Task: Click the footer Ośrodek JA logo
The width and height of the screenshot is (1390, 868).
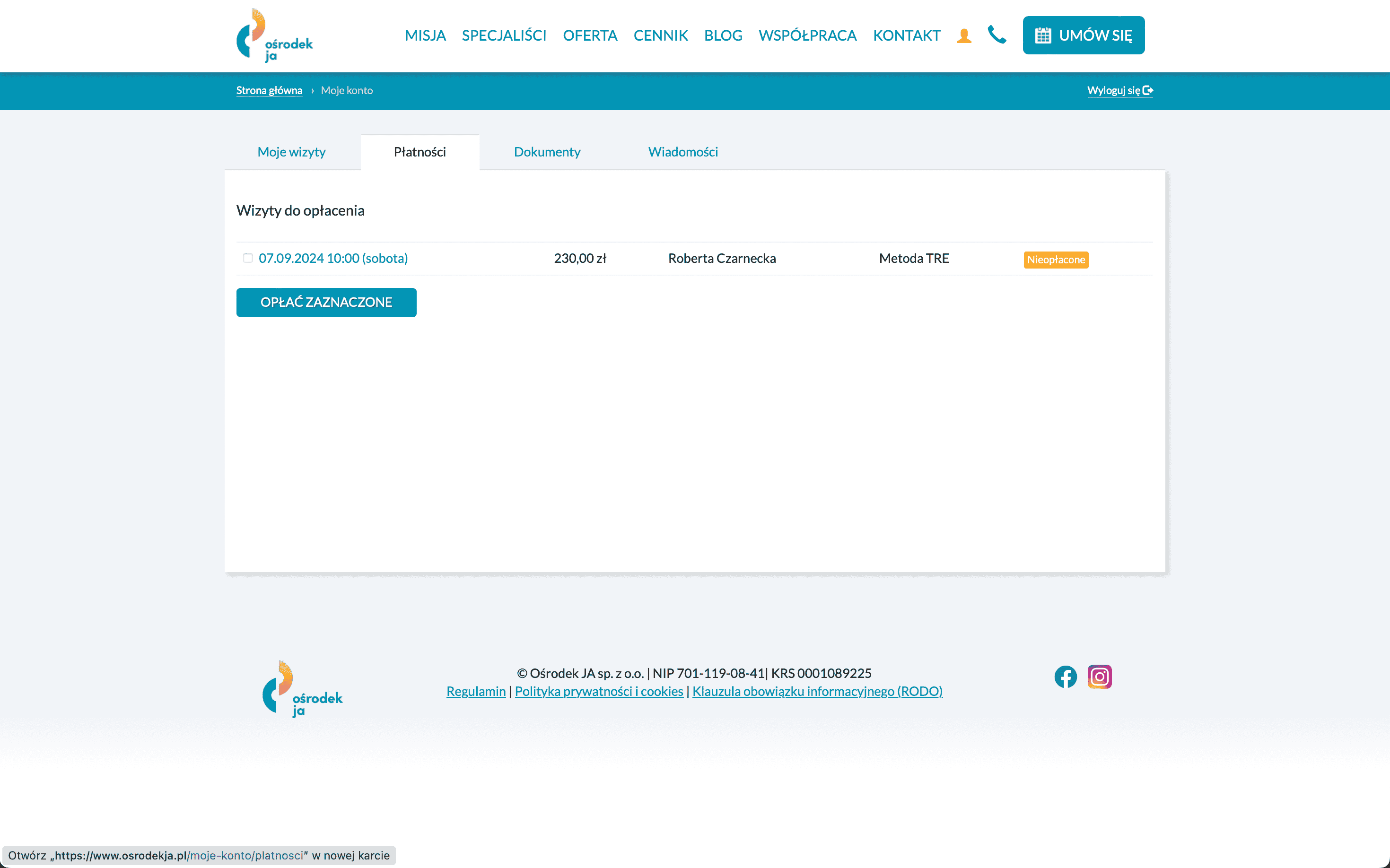Action: tap(302, 689)
